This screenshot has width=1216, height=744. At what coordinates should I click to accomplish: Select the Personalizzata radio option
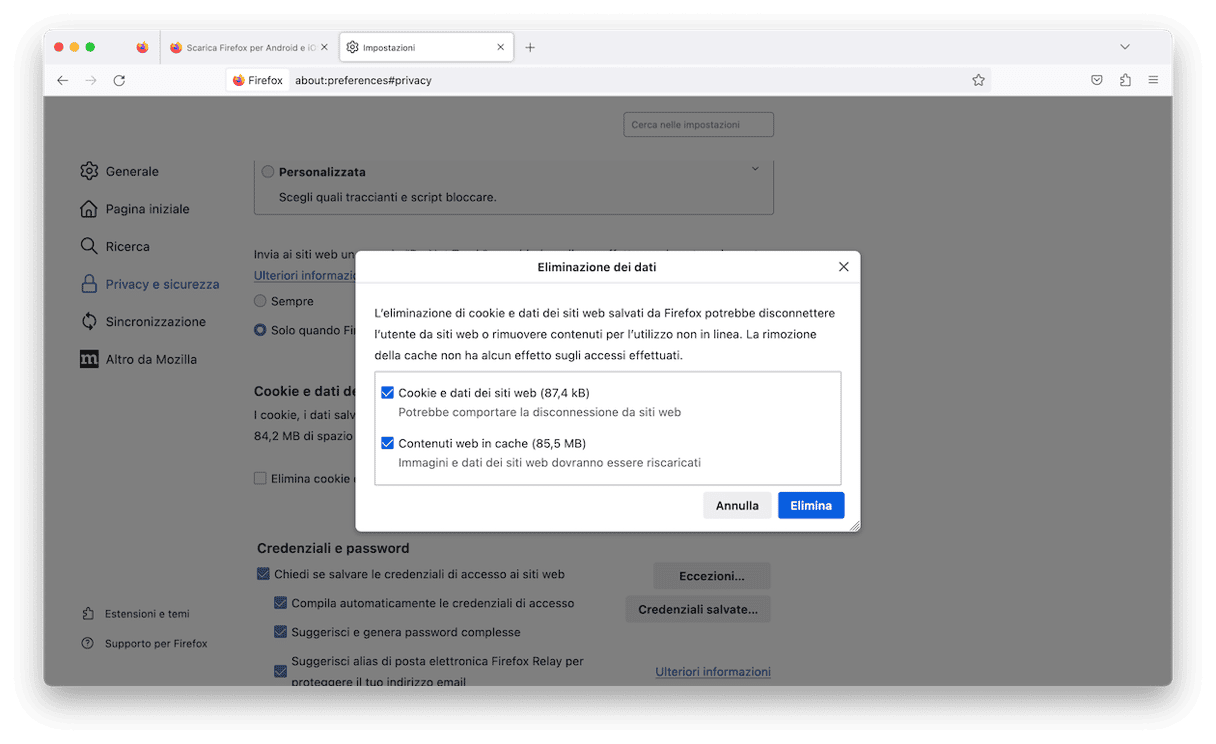coord(267,172)
